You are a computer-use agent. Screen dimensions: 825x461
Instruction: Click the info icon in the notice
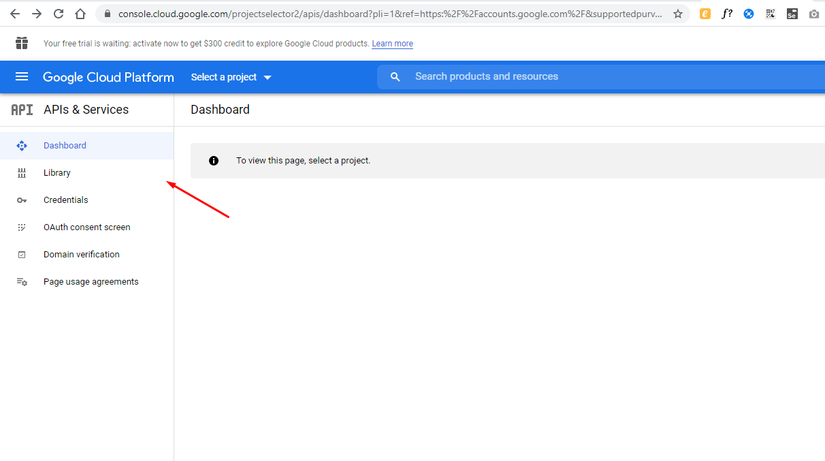[214, 161]
